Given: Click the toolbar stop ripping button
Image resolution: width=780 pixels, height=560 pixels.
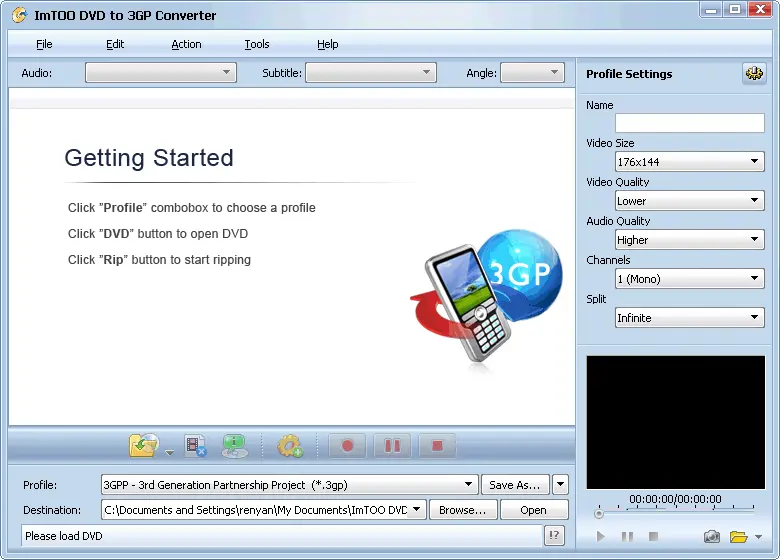Looking at the screenshot, I should pos(437,446).
